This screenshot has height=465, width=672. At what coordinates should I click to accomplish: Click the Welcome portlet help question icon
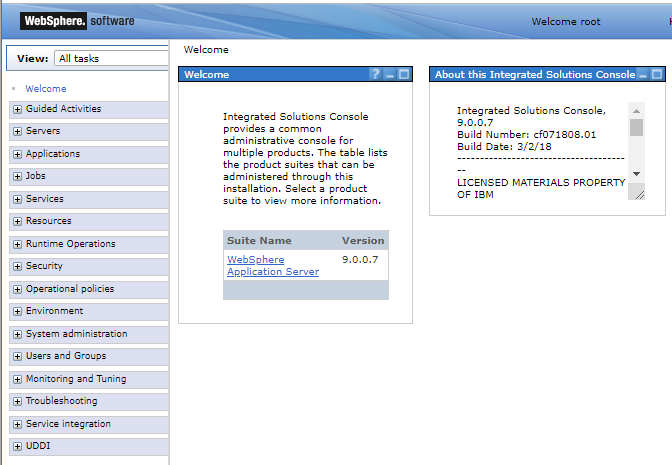point(375,74)
